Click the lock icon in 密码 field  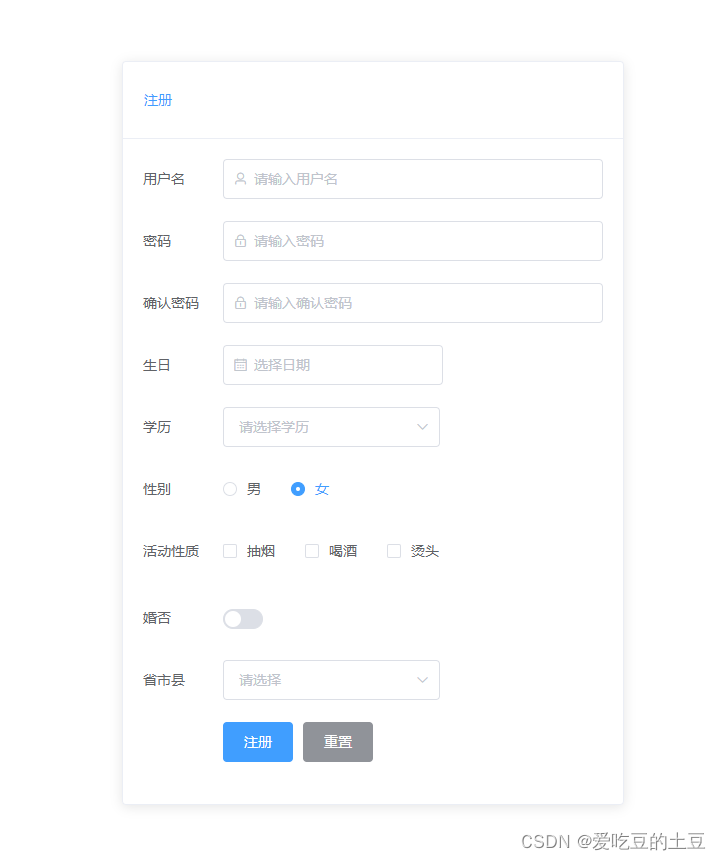[240, 241]
